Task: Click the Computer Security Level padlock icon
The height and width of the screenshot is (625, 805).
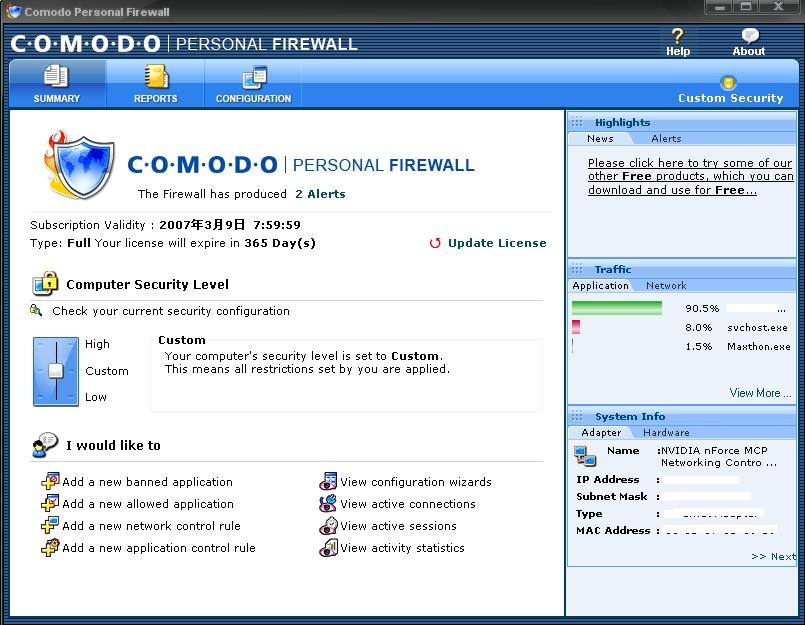Action: click(x=45, y=283)
